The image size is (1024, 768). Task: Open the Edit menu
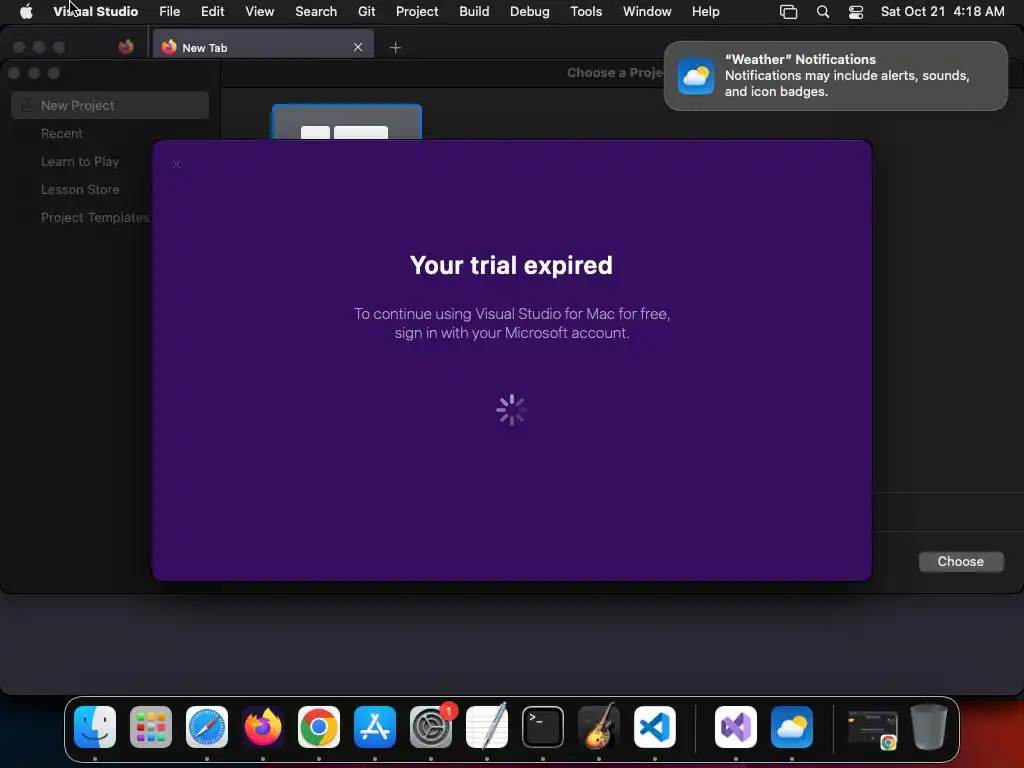pos(212,11)
